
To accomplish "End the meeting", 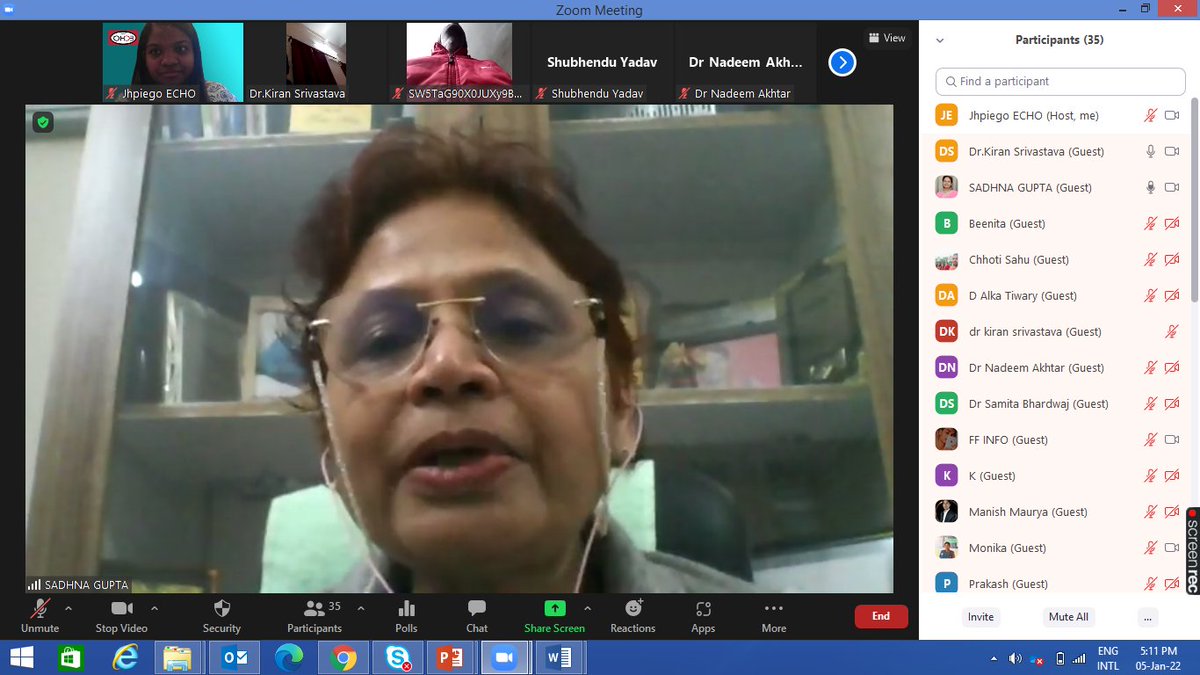I will click(881, 616).
